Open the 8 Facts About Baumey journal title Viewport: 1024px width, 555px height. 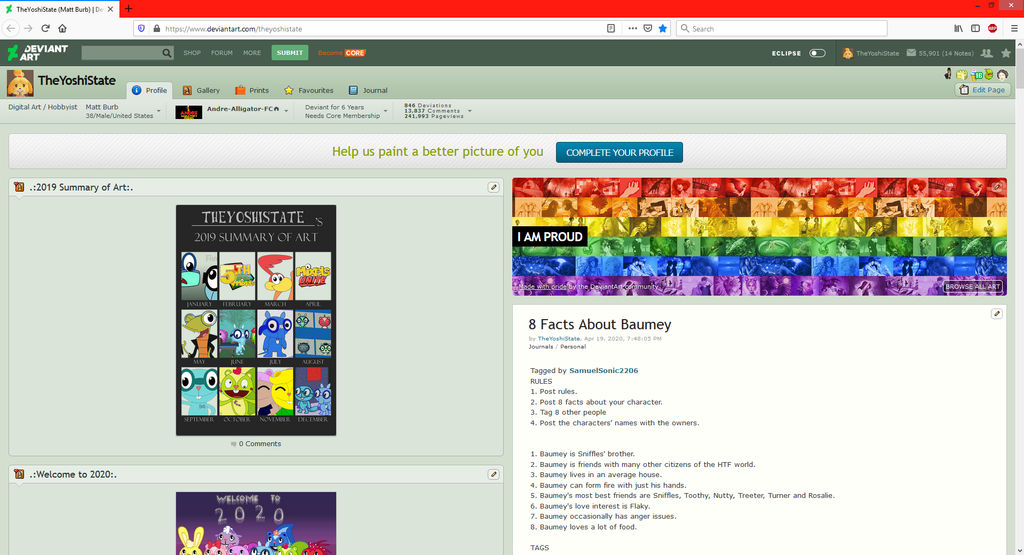(600, 325)
